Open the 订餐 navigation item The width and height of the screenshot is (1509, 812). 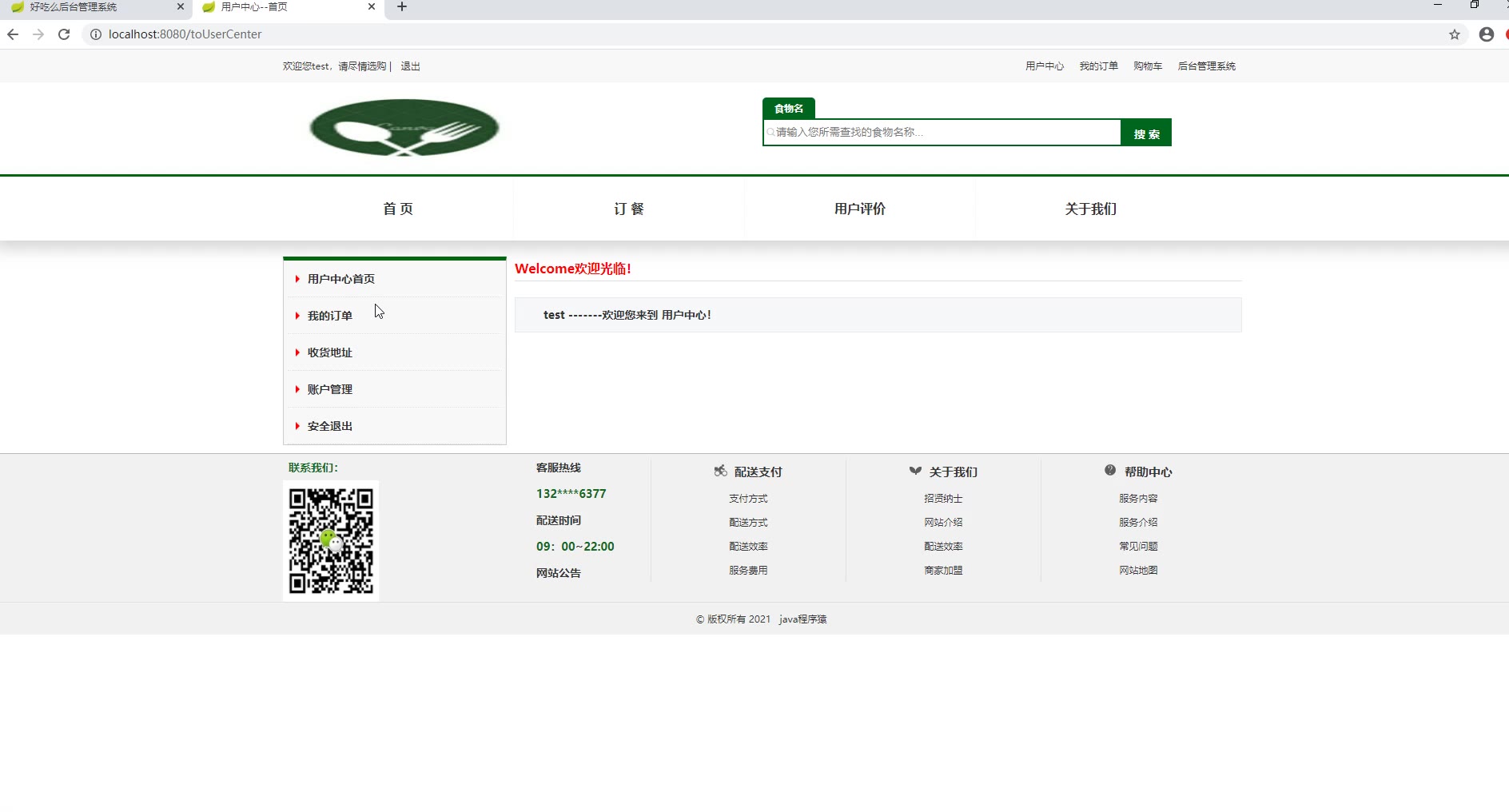[x=629, y=209]
